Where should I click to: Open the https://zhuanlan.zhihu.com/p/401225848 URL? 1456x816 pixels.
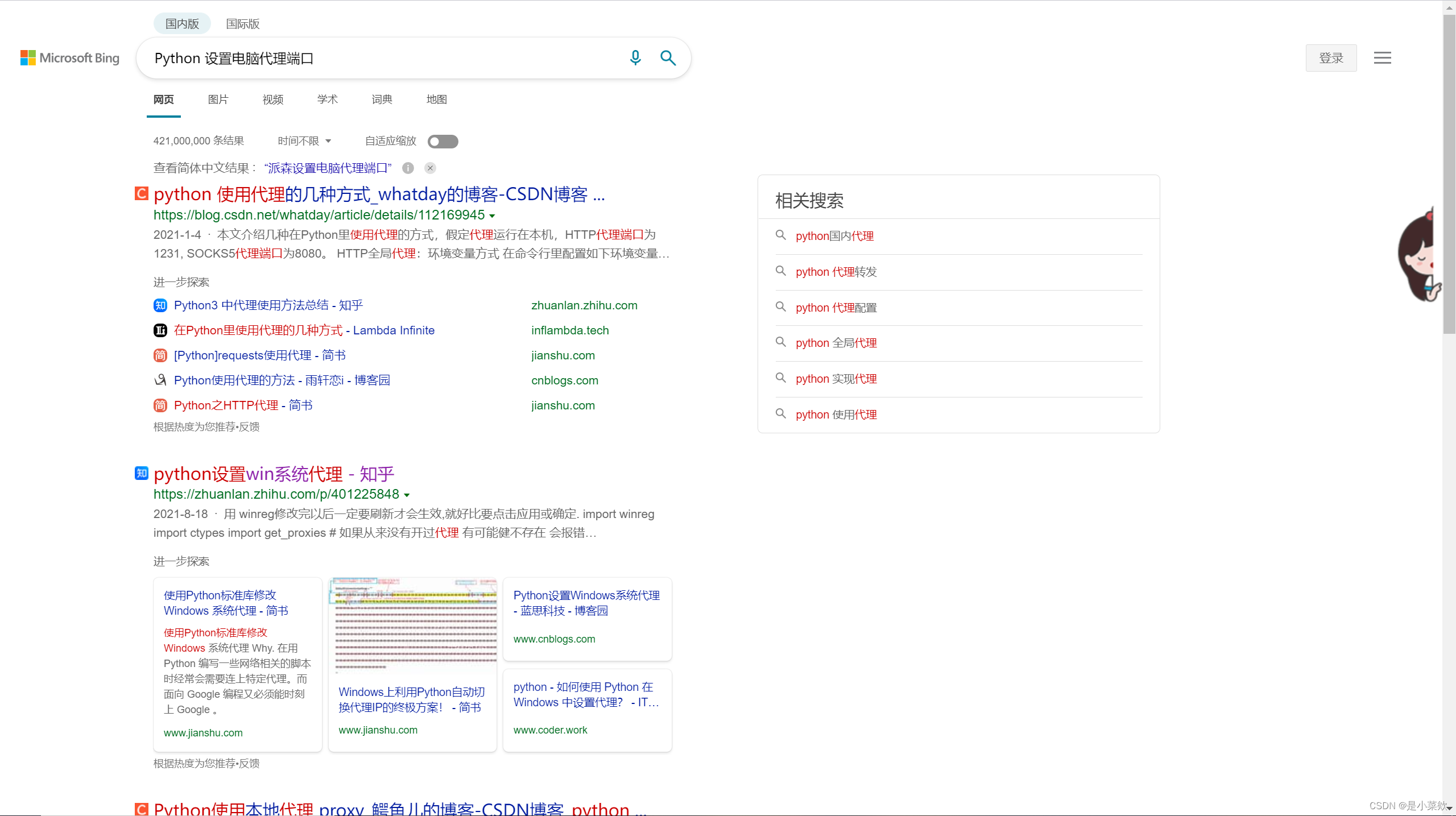276,494
